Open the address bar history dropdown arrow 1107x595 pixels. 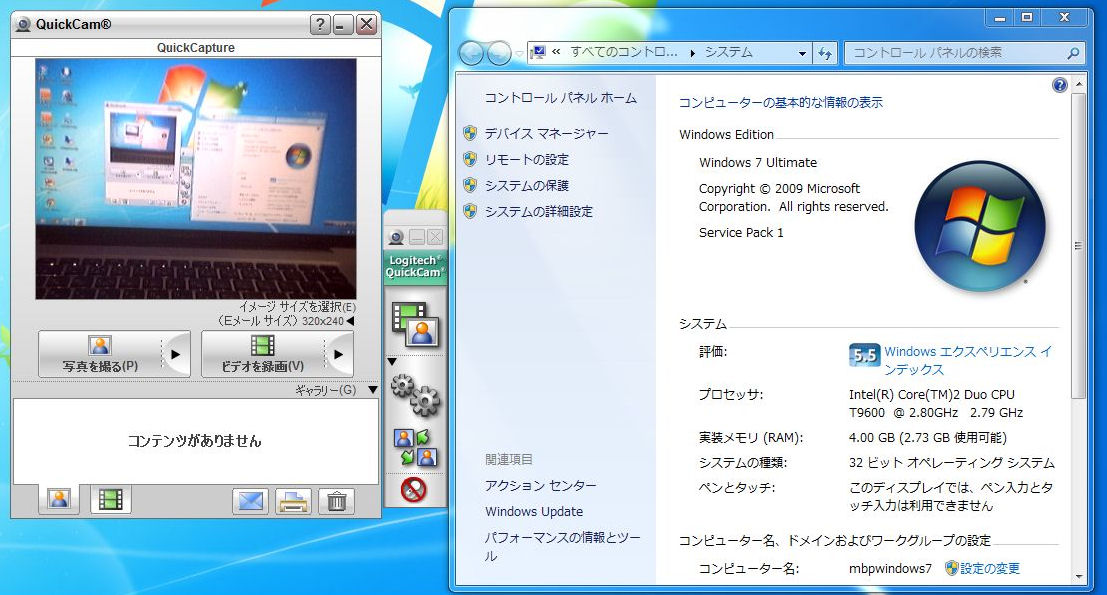point(802,53)
